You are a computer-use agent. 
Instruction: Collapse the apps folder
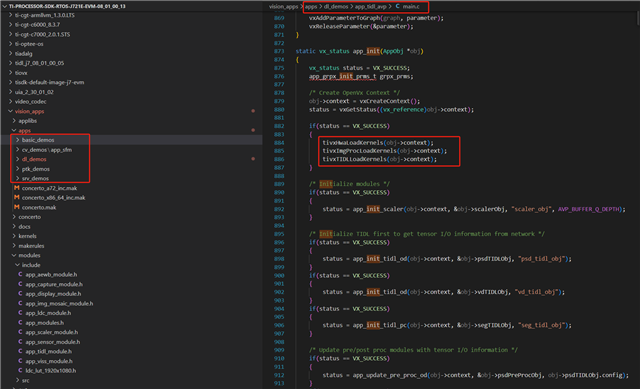coord(14,130)
